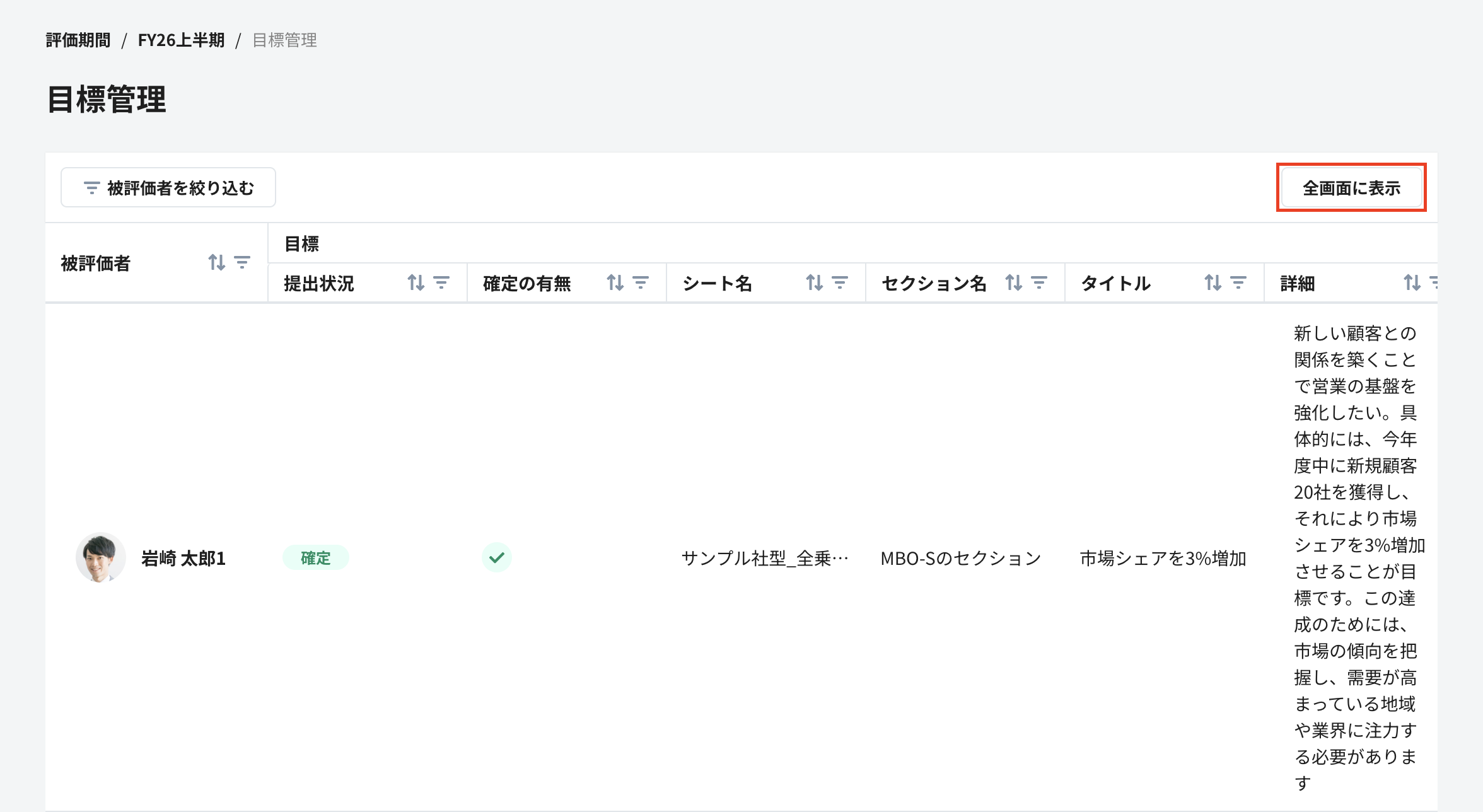1483x812 pixels.
Task: Sort the セクション名 column
Action: [1014, 283]
